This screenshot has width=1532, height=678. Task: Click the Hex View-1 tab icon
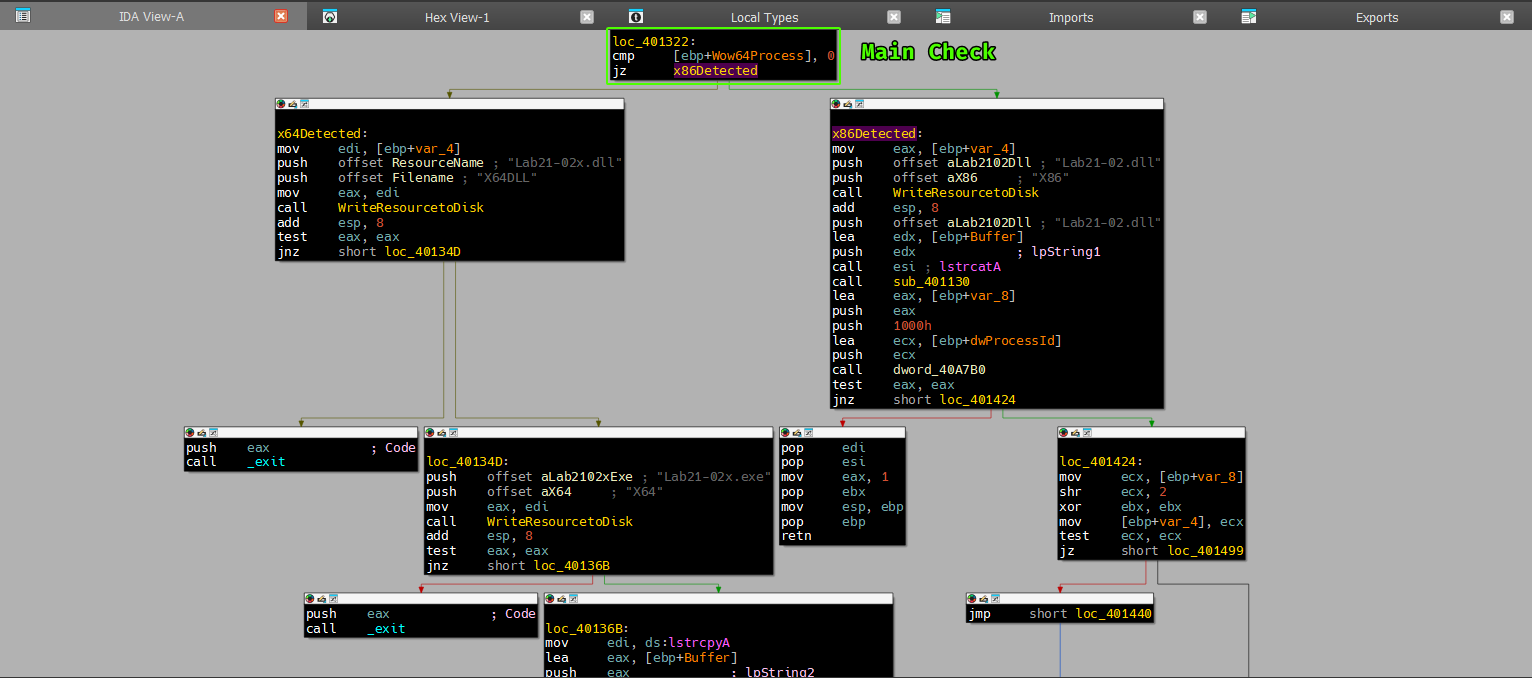coord(330,16)
